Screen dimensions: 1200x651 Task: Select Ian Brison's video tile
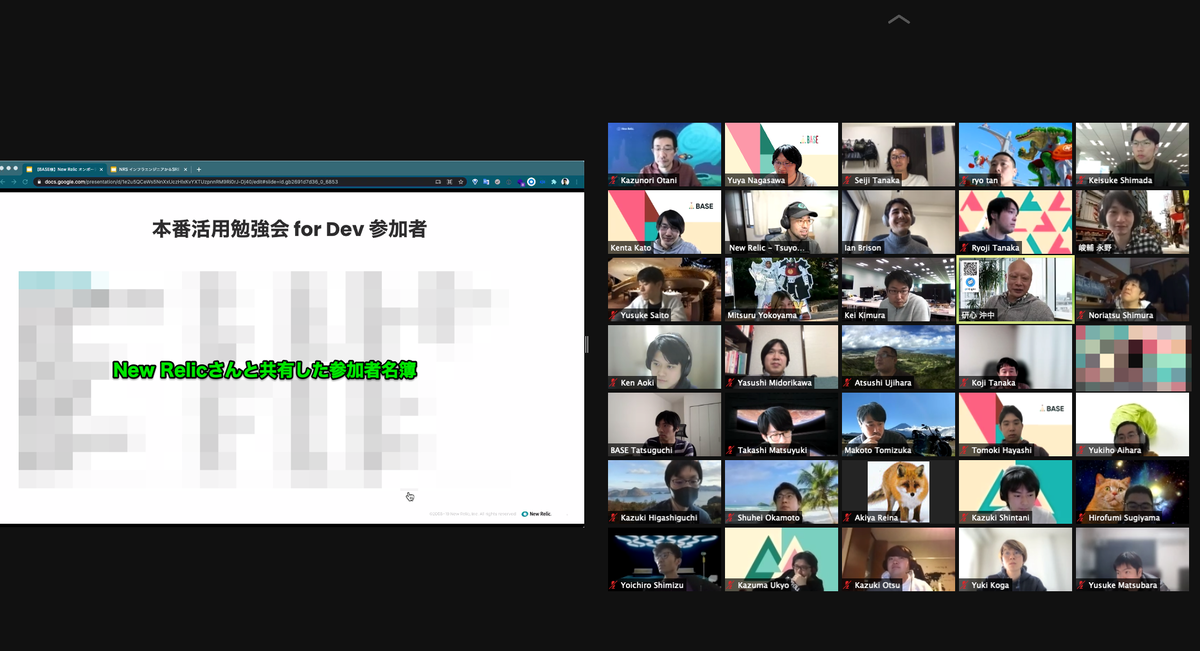click(x=898, y=222)
